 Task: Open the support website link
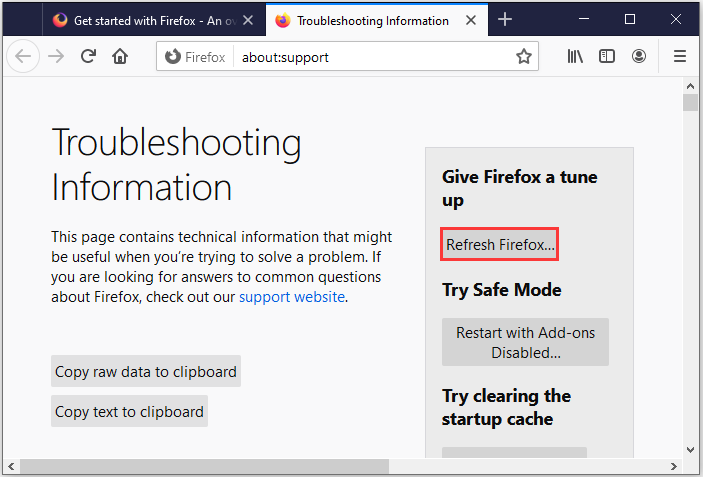[292, 297]
